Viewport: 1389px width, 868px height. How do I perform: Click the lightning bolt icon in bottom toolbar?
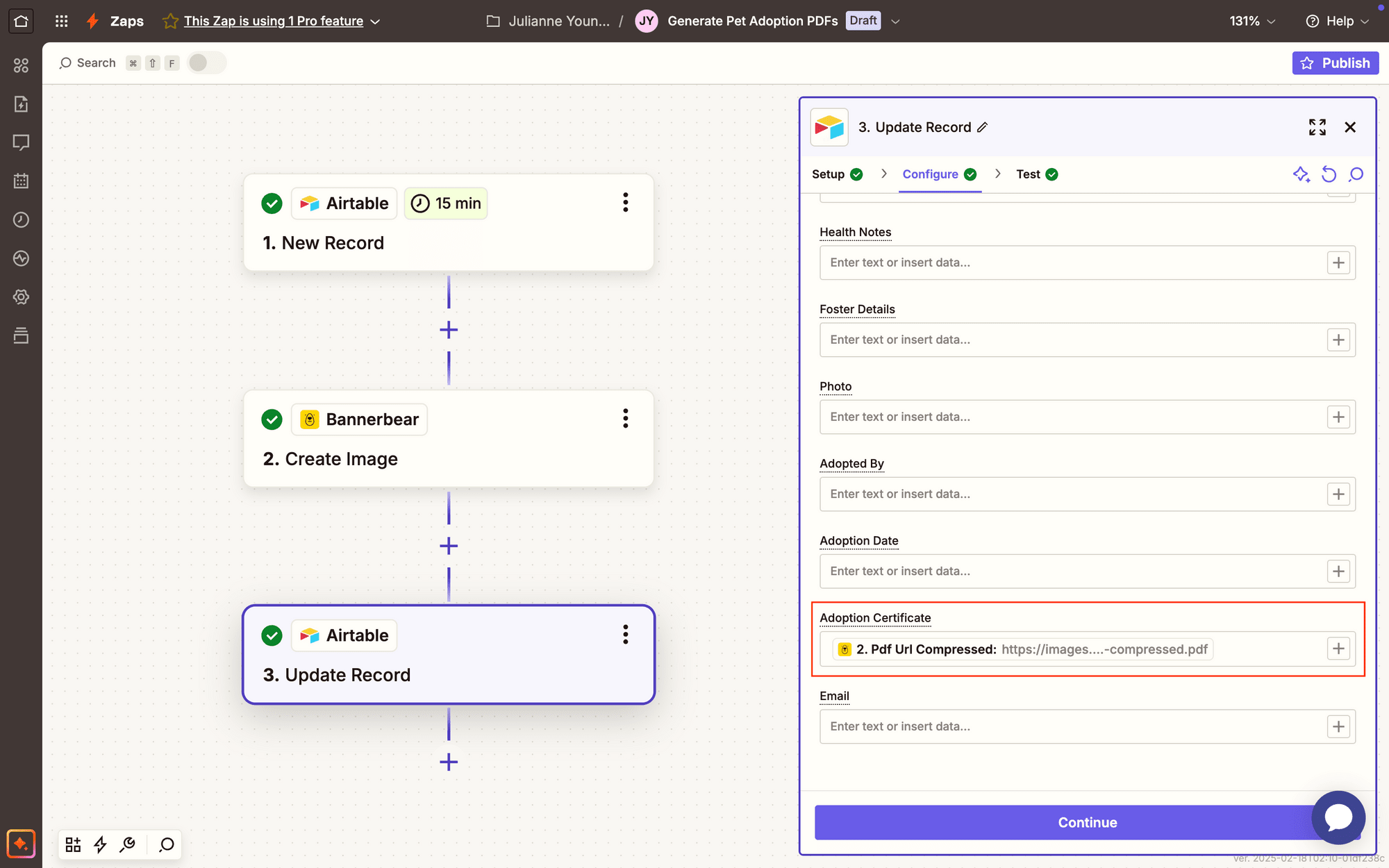tap(100, 844)
